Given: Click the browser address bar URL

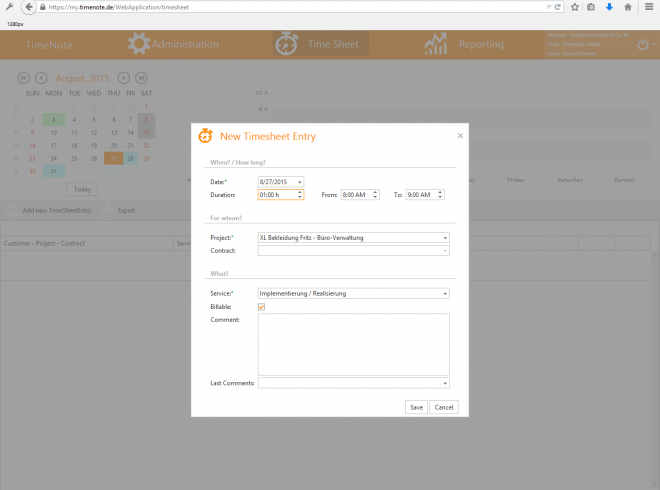Looking at the screenshot, I should (x=200, y=7).
